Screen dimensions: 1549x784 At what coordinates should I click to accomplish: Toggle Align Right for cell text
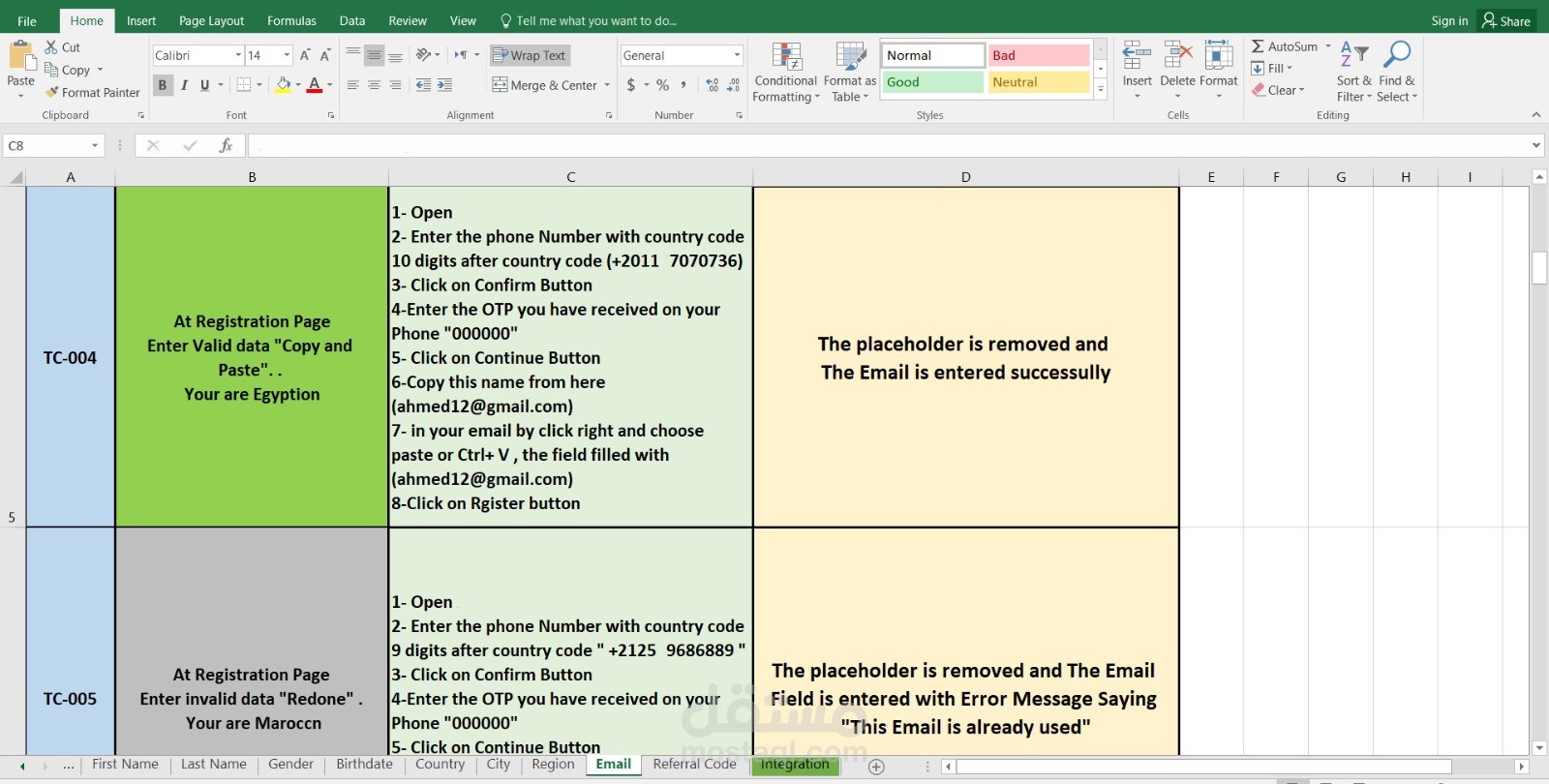point(395,85)
